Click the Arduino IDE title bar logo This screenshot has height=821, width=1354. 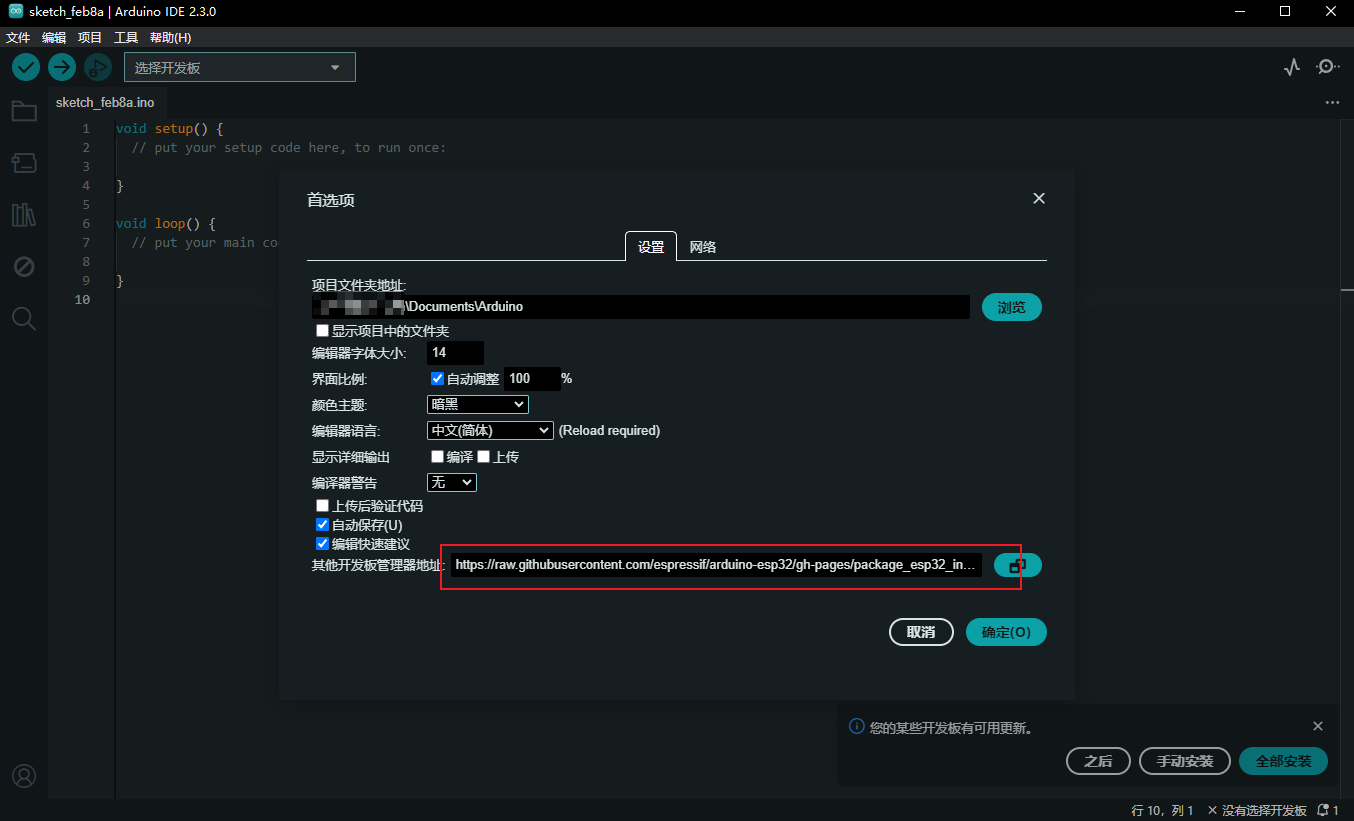point(16,12)
